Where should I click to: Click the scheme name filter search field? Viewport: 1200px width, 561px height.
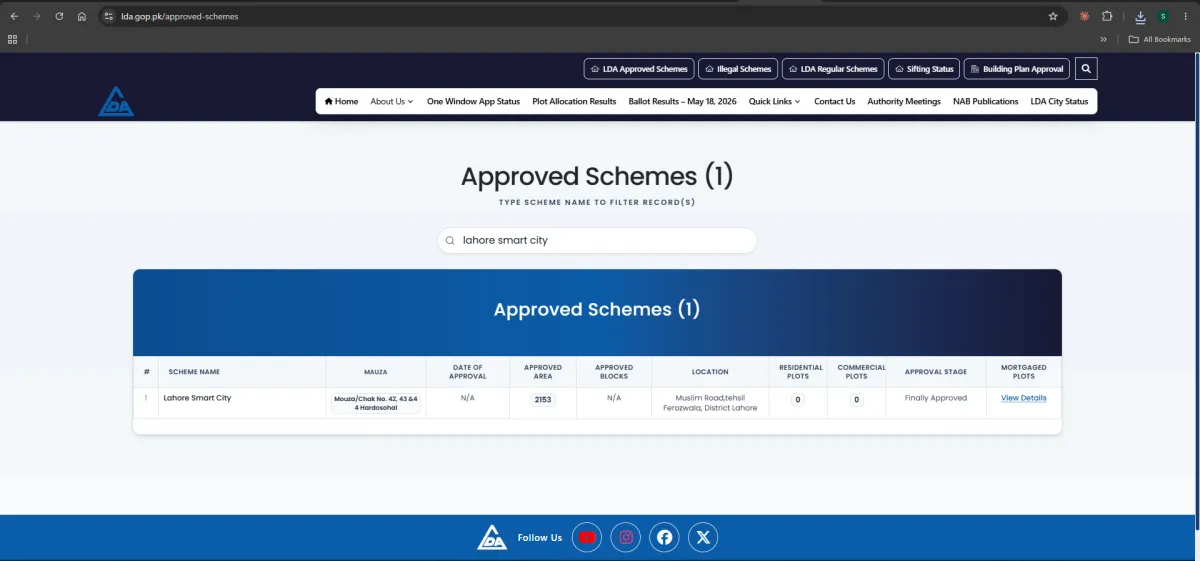coord(597,240)
